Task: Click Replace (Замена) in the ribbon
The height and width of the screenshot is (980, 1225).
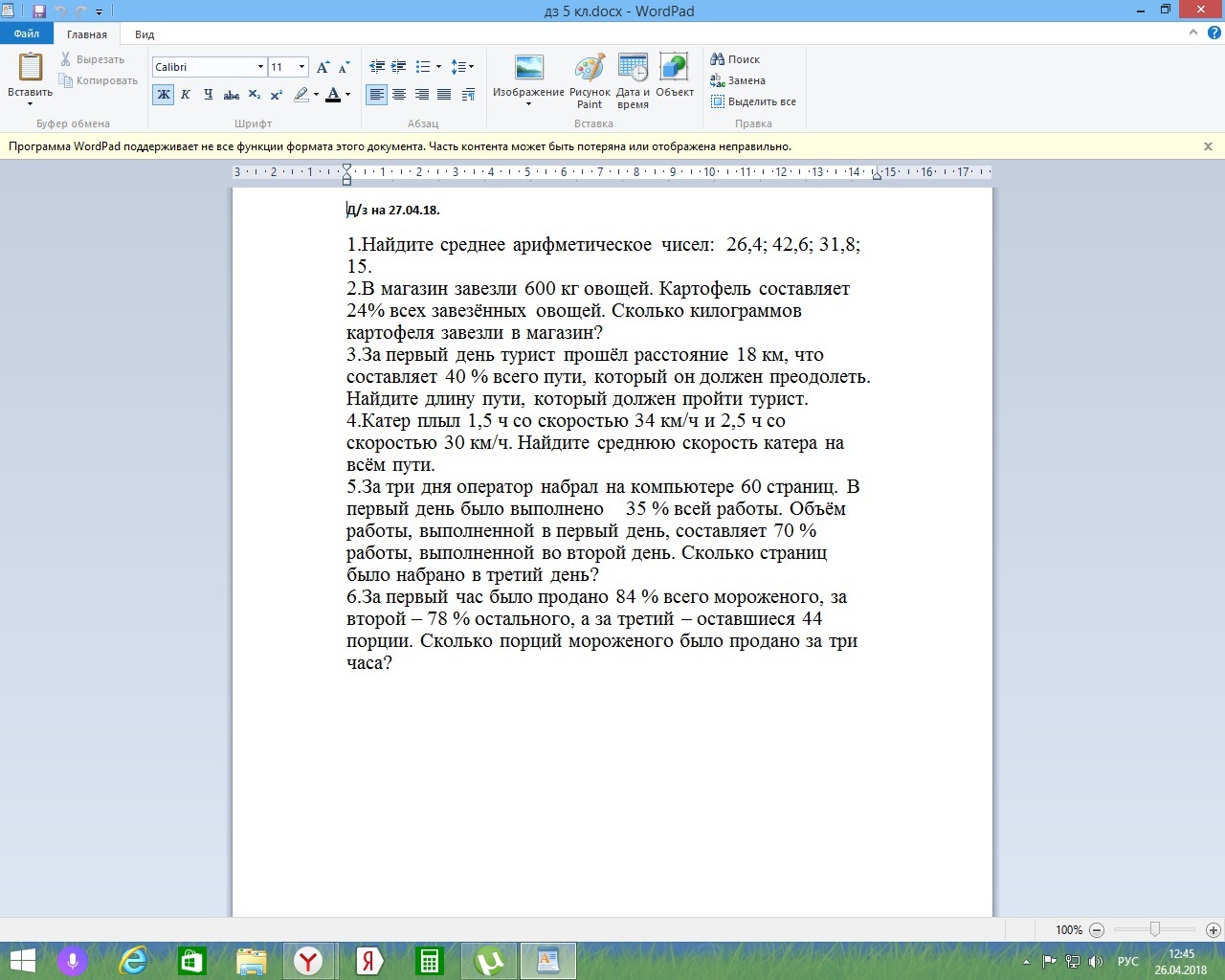Action: click(x=738, y=80)
